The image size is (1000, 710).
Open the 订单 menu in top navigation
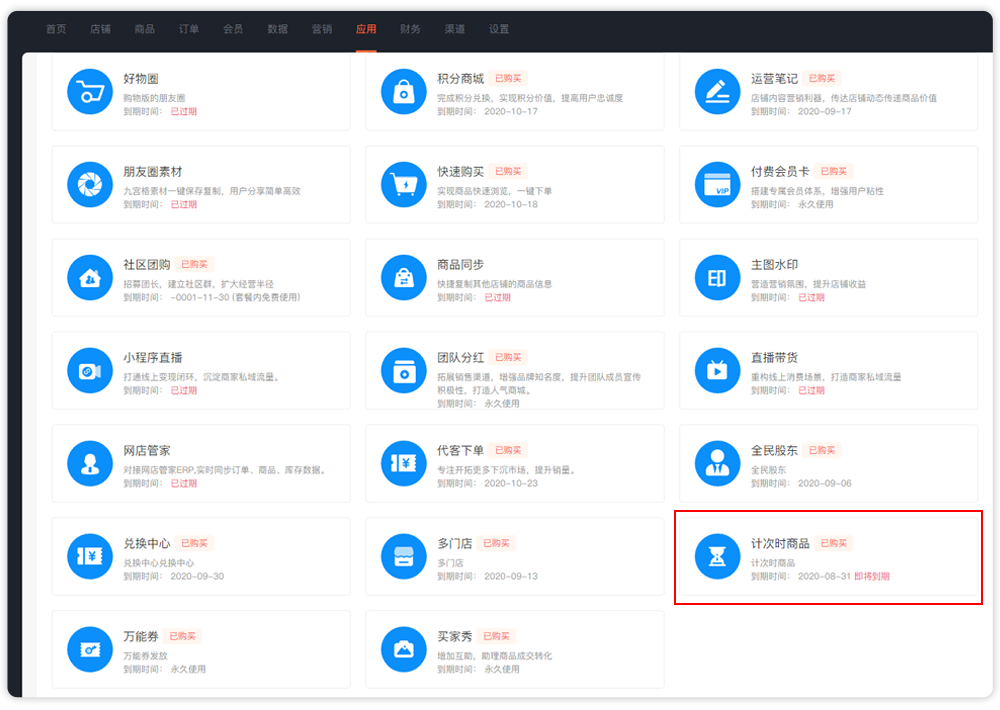[x=189, y=29]
